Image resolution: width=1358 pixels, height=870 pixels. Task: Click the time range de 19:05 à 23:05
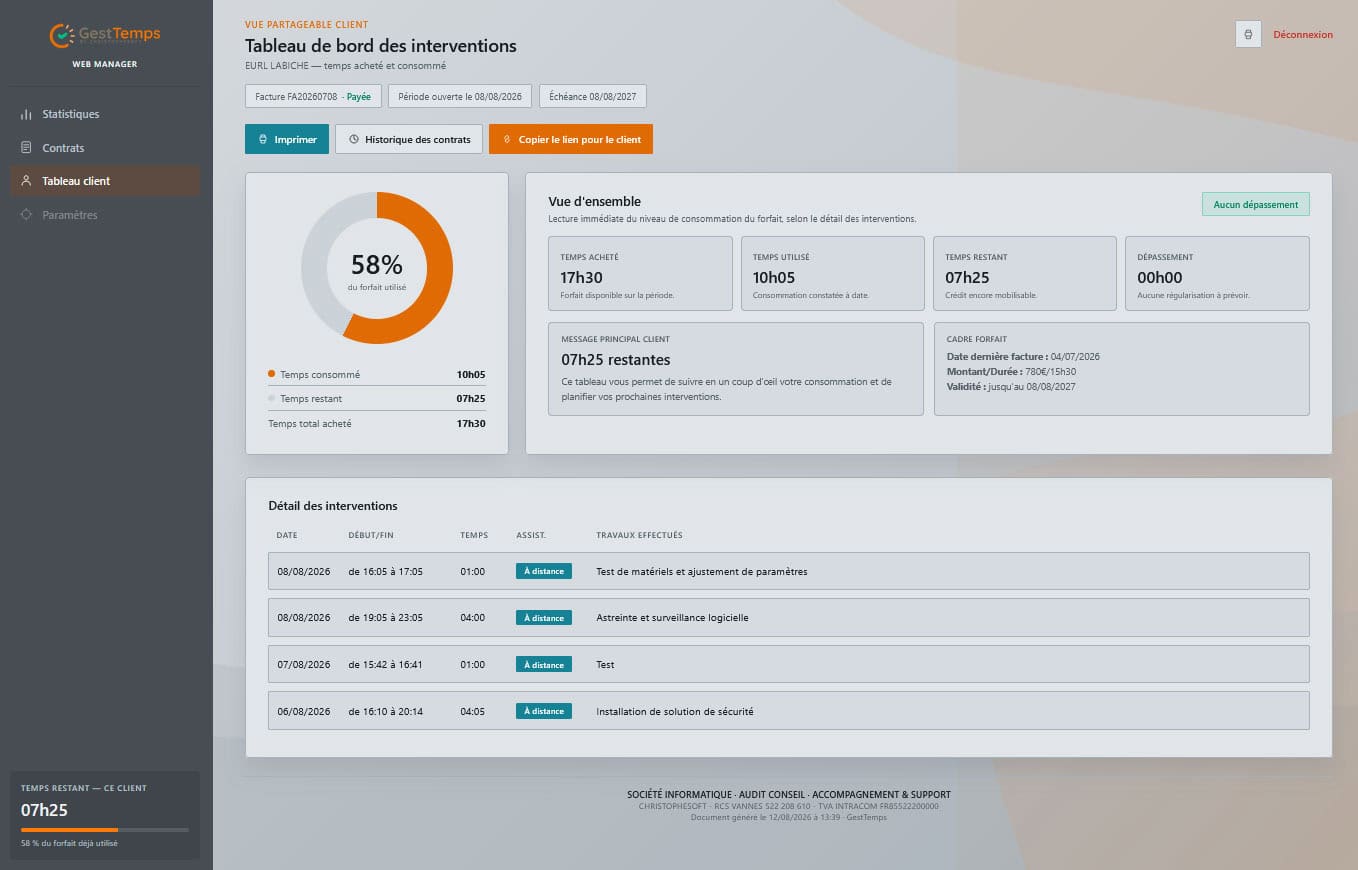(386, 618)
